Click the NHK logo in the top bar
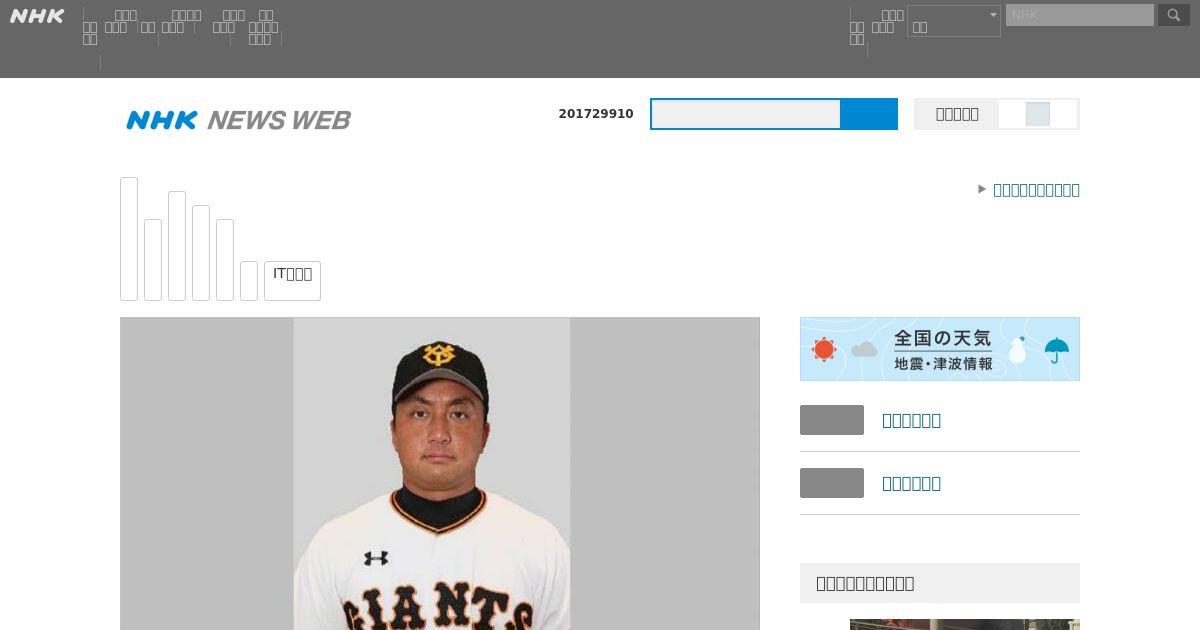Screen dimensions: 1200x630 click(x=37, y=16)
